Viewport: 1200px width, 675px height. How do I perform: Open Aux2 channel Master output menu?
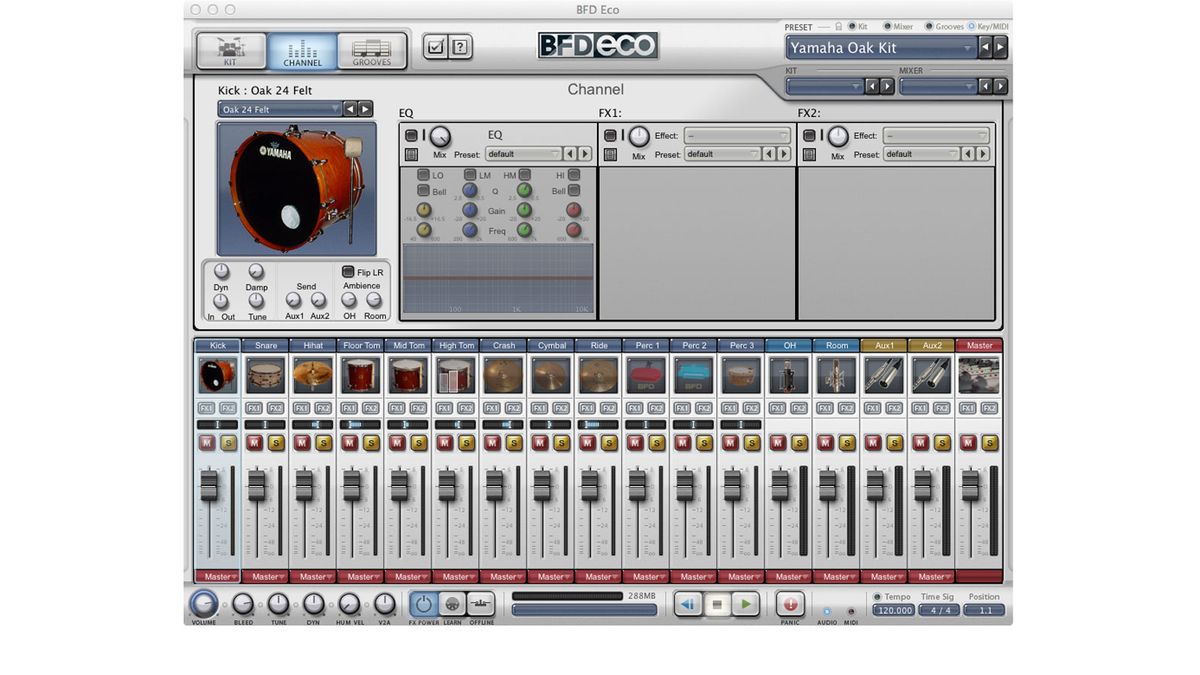[932, 577]
